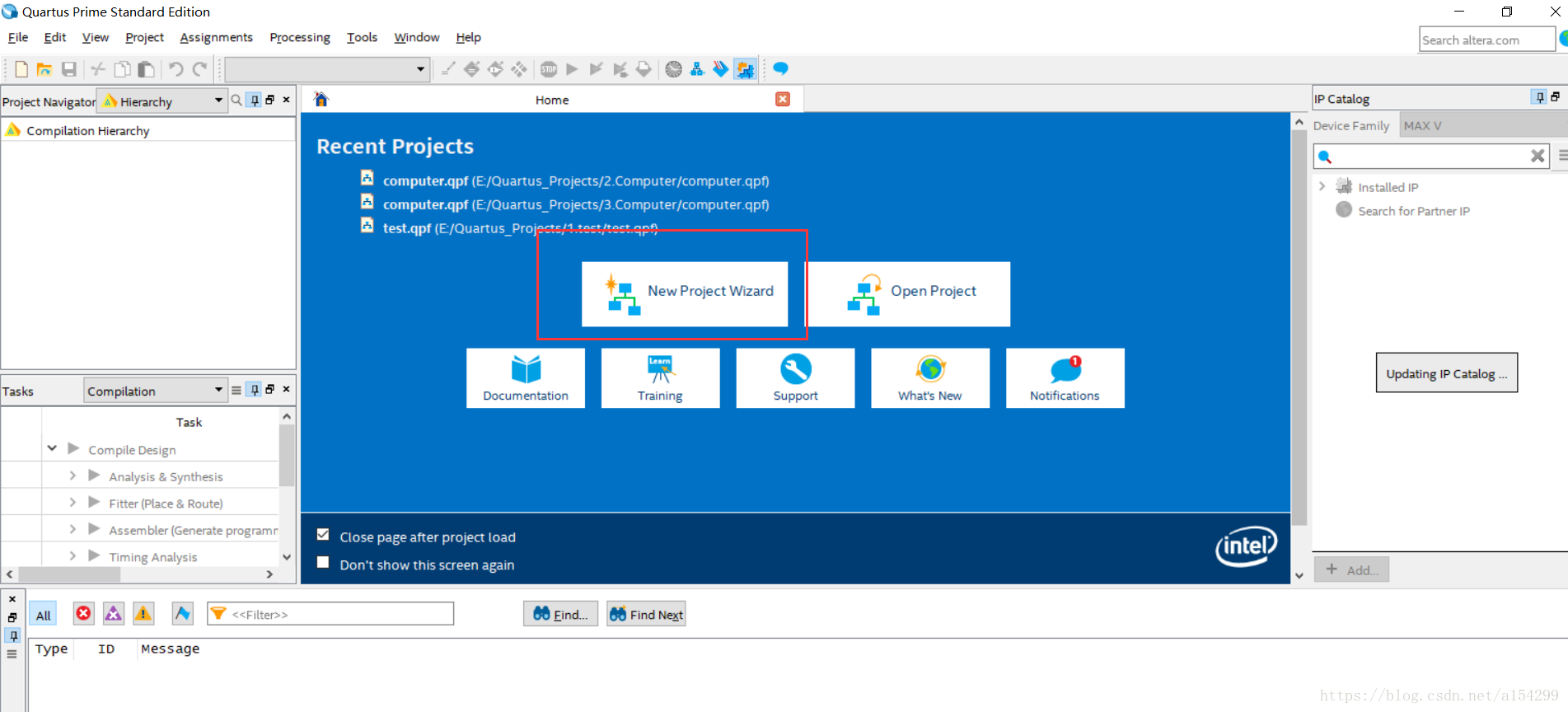The image size is (1568, 712).
Task: Toggle pin on Tasks panel
Action: [x=255, y=389]
